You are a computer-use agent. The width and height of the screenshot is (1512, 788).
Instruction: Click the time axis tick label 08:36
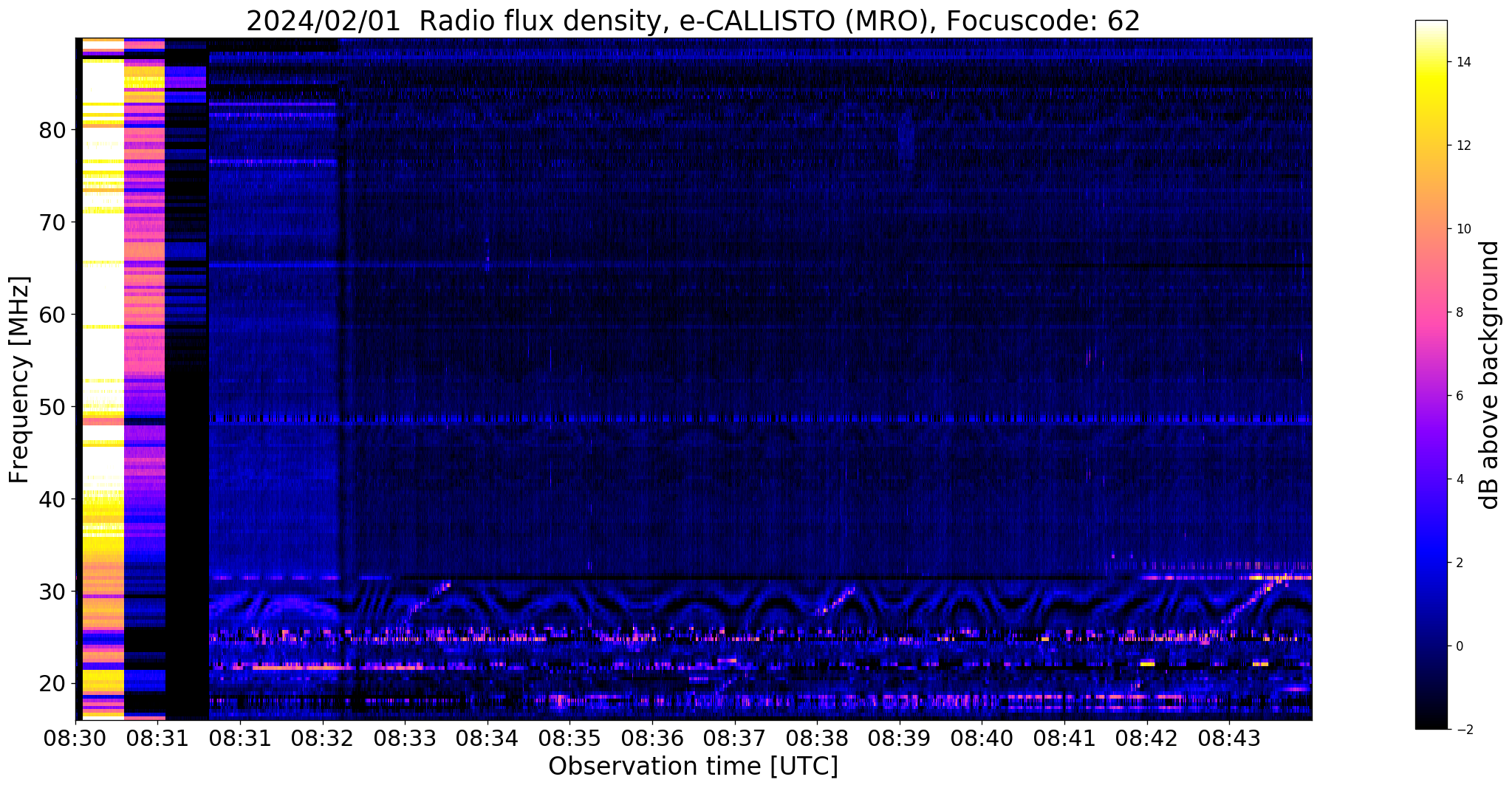click(652, 738)
